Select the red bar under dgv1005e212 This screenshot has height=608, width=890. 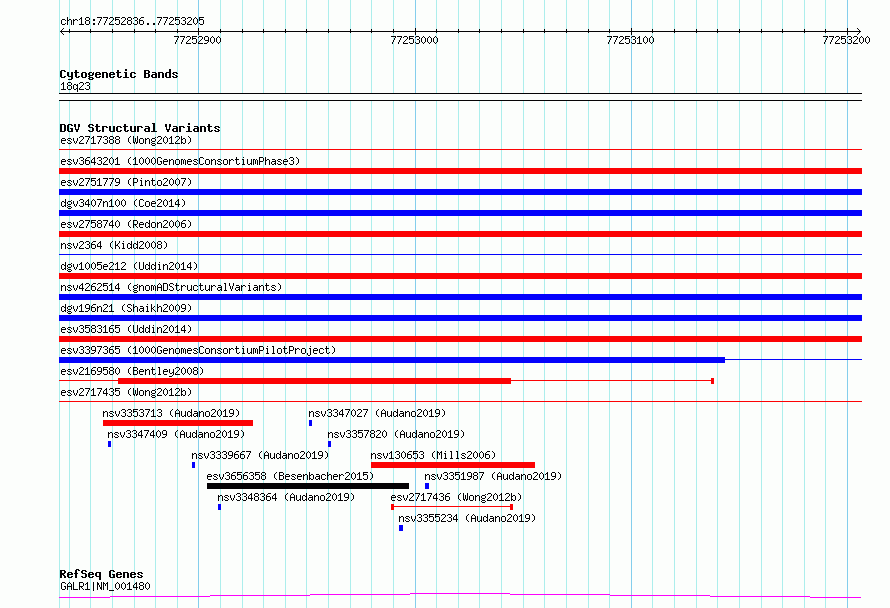click(460, 276)
